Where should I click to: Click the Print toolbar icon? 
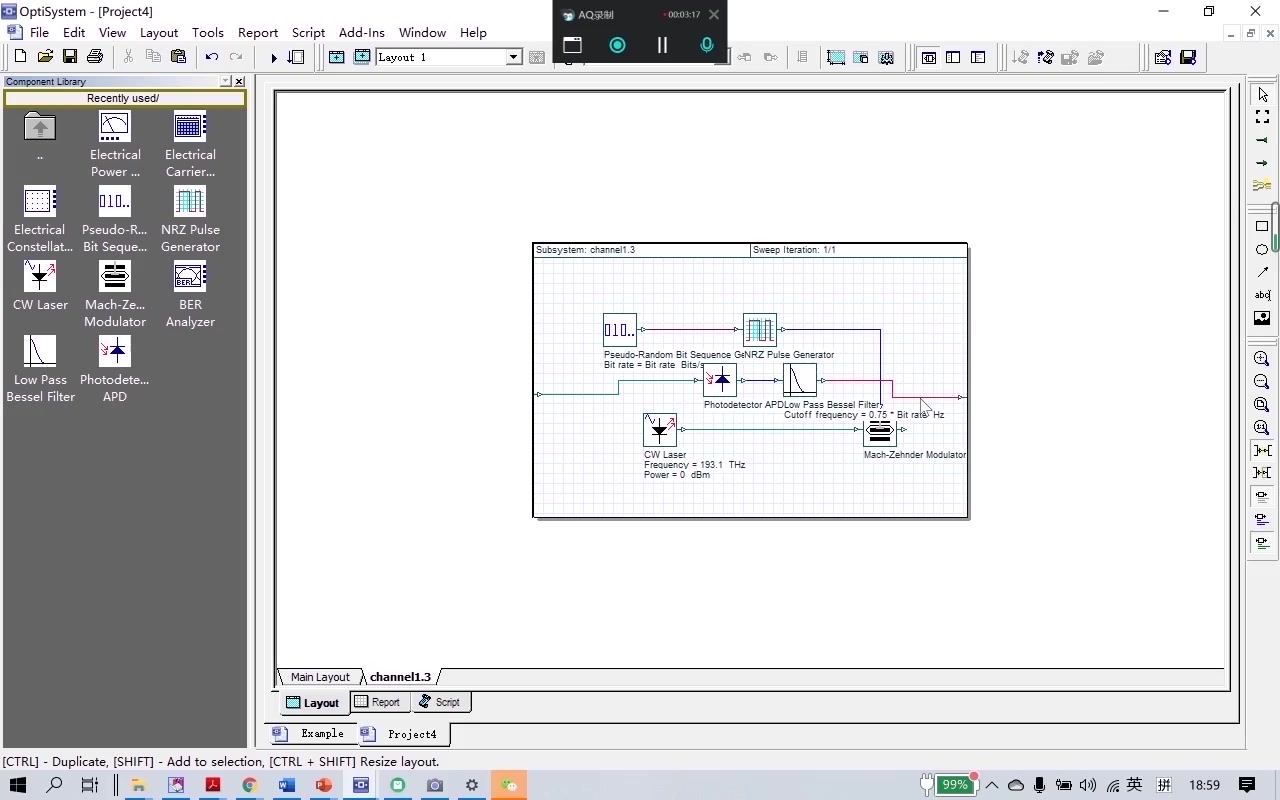[x=95, y=57]
